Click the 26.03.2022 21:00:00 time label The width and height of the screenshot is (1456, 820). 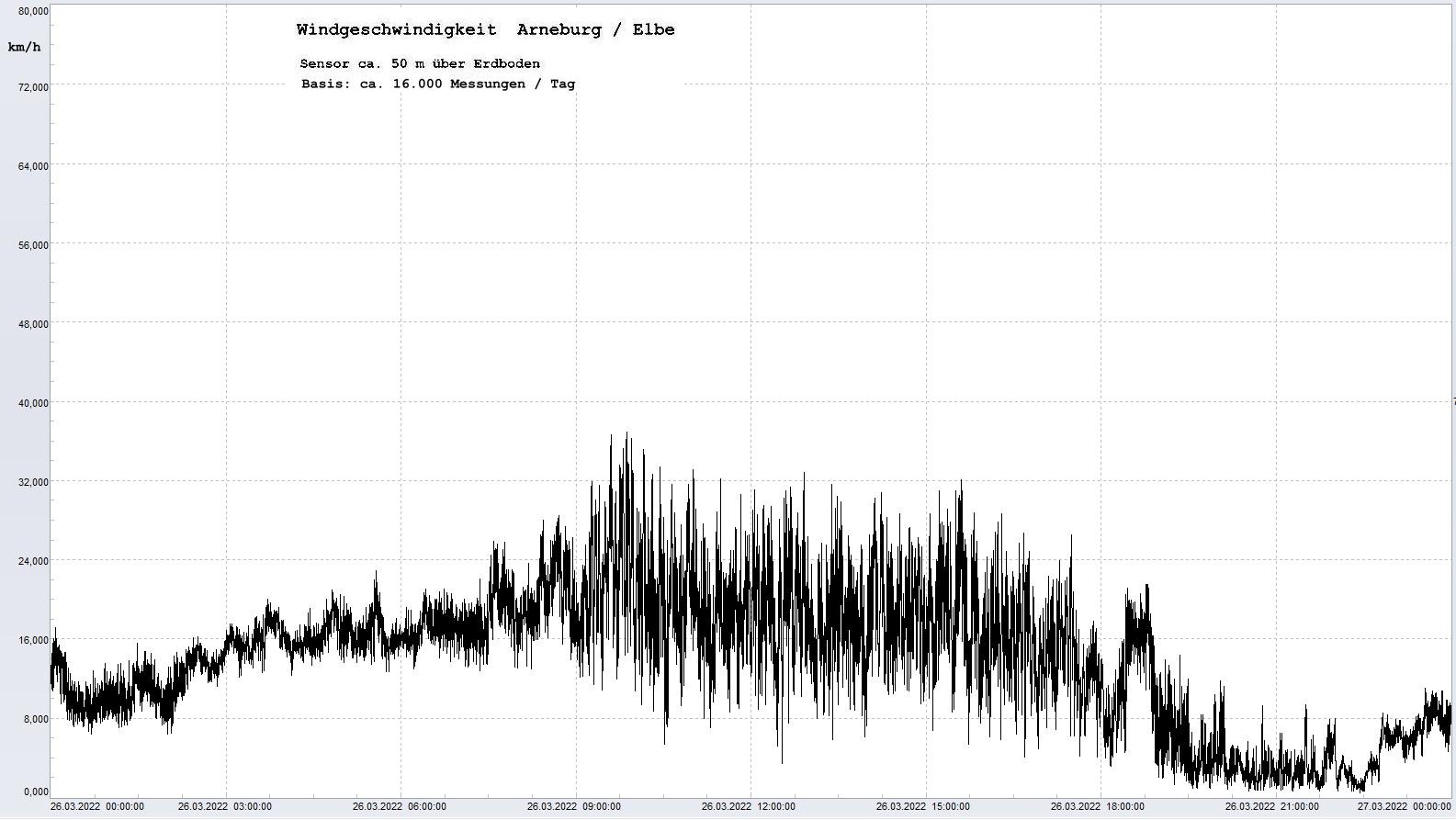1271,807
